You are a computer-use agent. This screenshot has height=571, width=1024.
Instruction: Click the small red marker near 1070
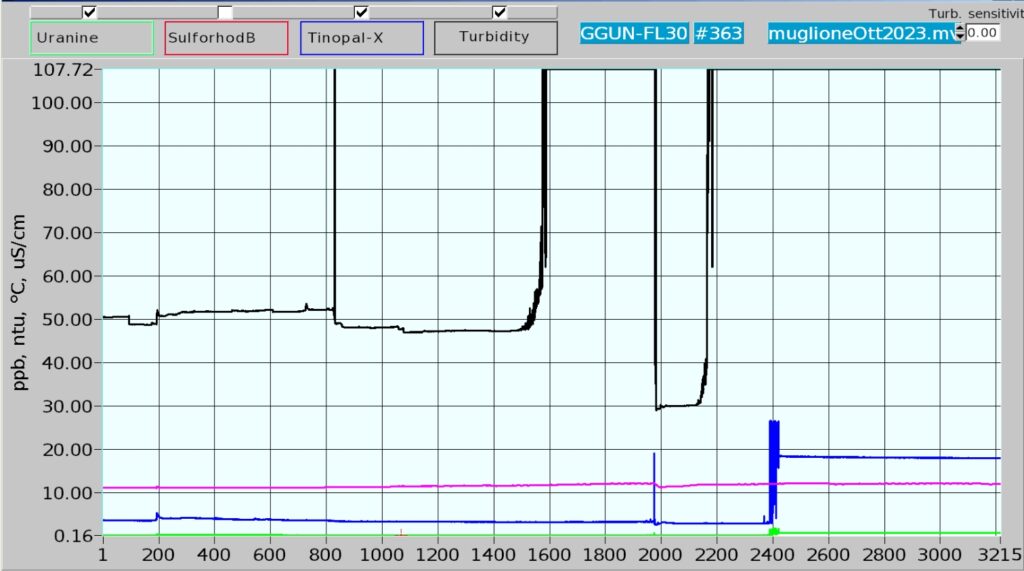tap(401, 533)
